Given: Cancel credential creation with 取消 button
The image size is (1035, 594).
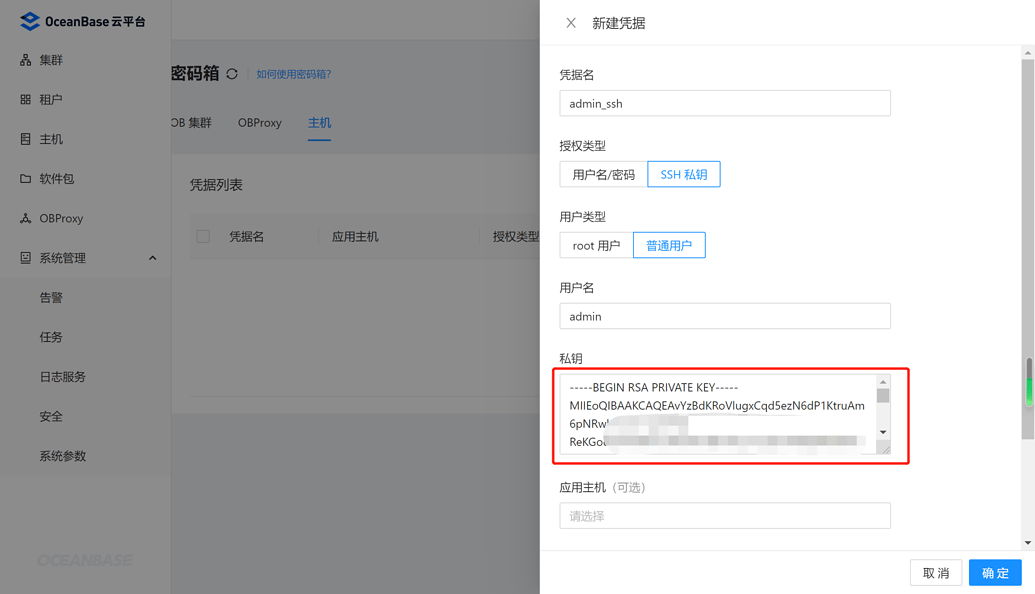Looking at the screenshot, I should coord(935,572).
